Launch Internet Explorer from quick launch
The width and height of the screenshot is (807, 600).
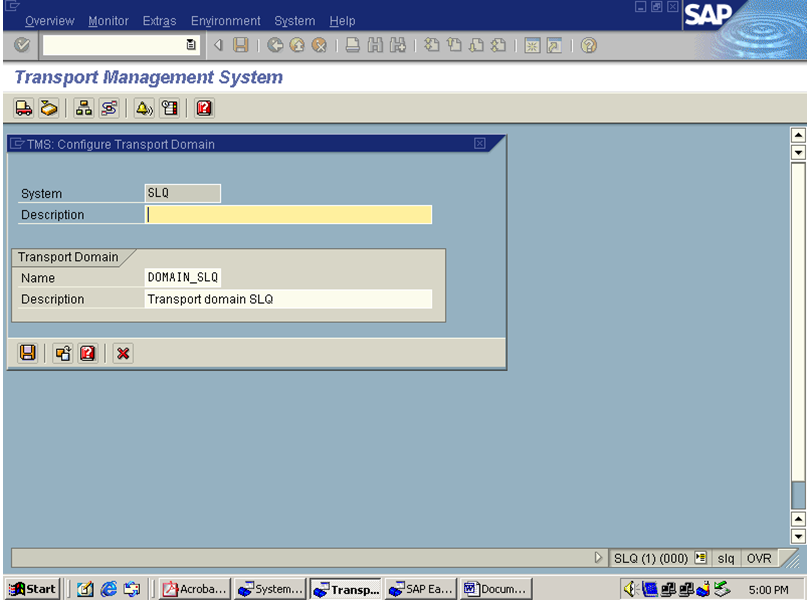[x=109, y=589]
